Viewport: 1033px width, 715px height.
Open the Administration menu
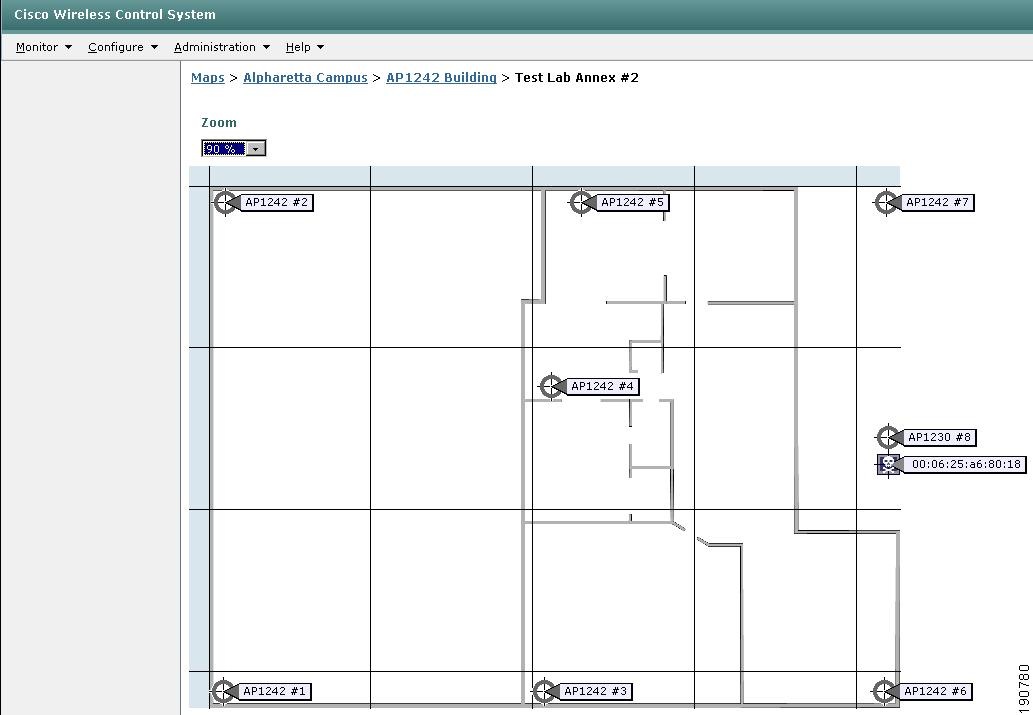tap(222, 47)
